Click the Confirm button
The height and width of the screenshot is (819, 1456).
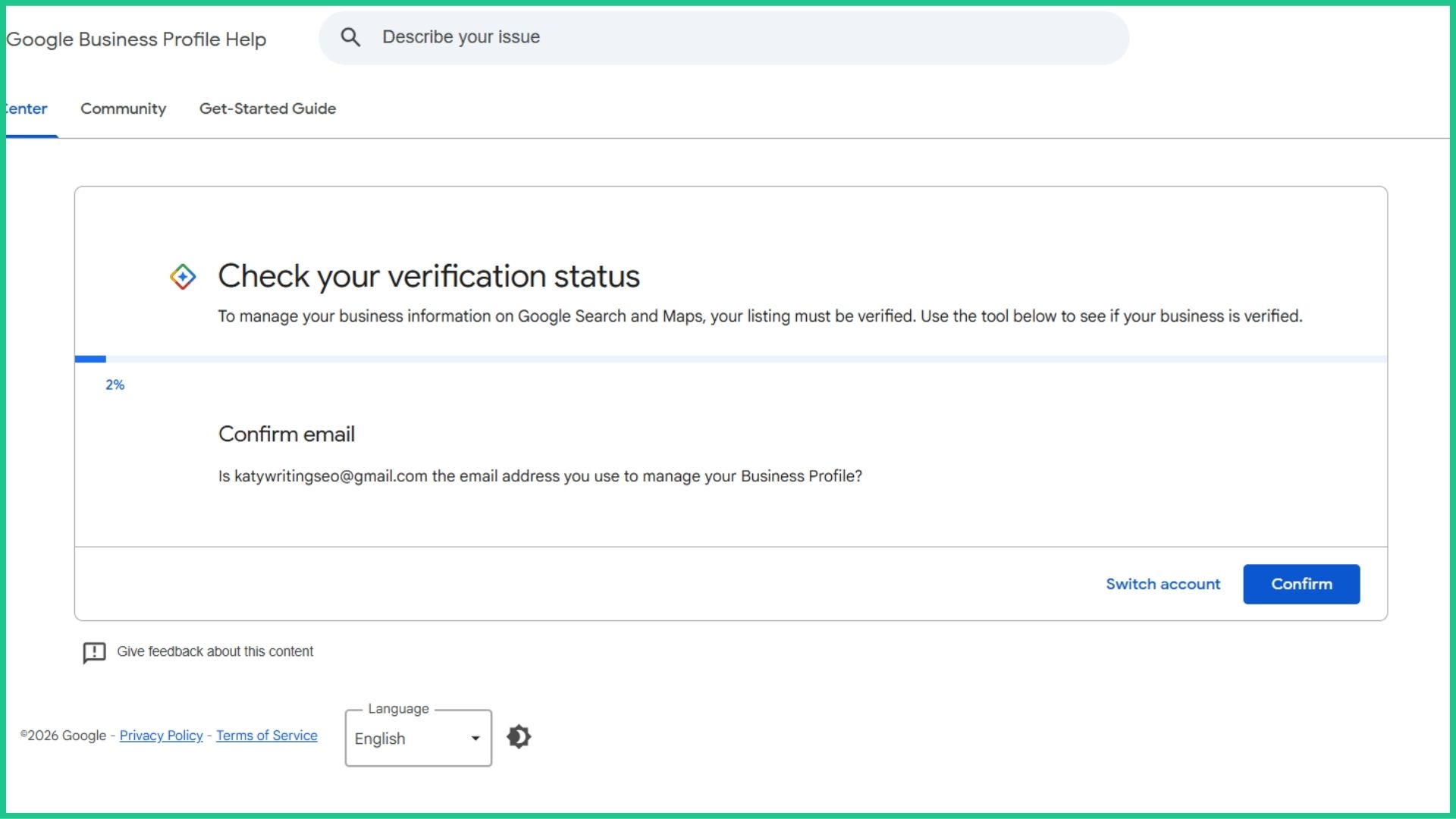[1301, 584]
